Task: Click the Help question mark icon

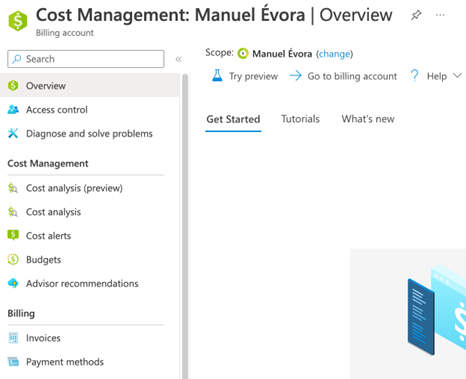Action: pos(414,76)
